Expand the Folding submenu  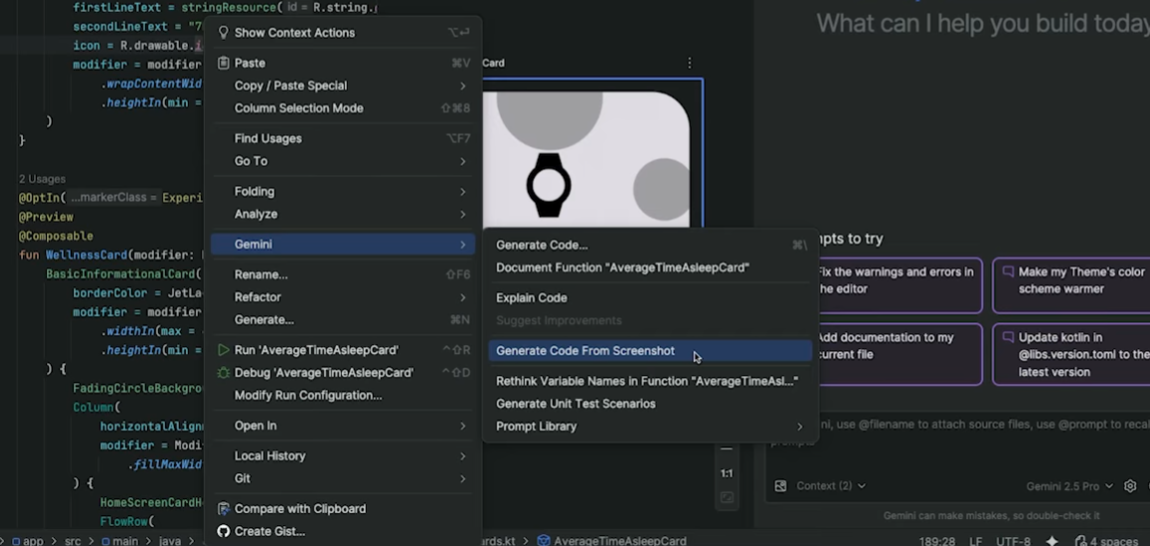pyautogui.click(x=343, y=192)
